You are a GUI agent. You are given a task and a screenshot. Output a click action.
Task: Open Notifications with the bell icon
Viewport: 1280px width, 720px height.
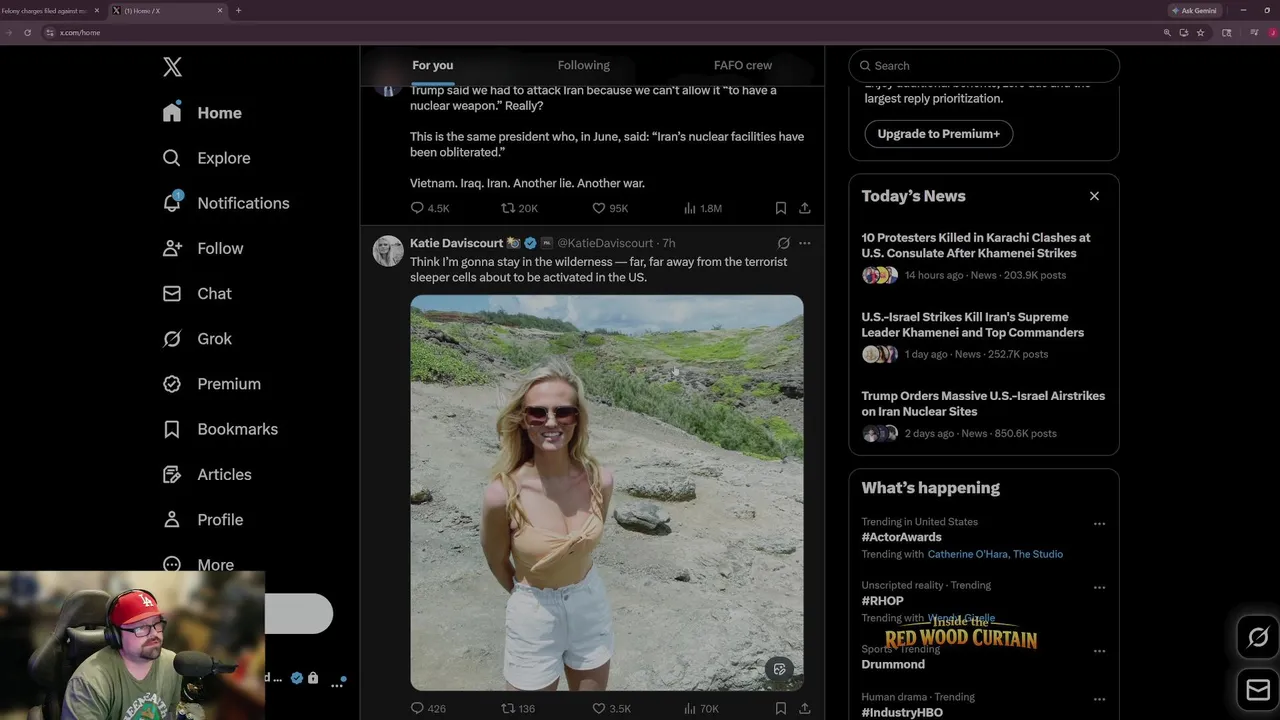click(x=226, y=203)
